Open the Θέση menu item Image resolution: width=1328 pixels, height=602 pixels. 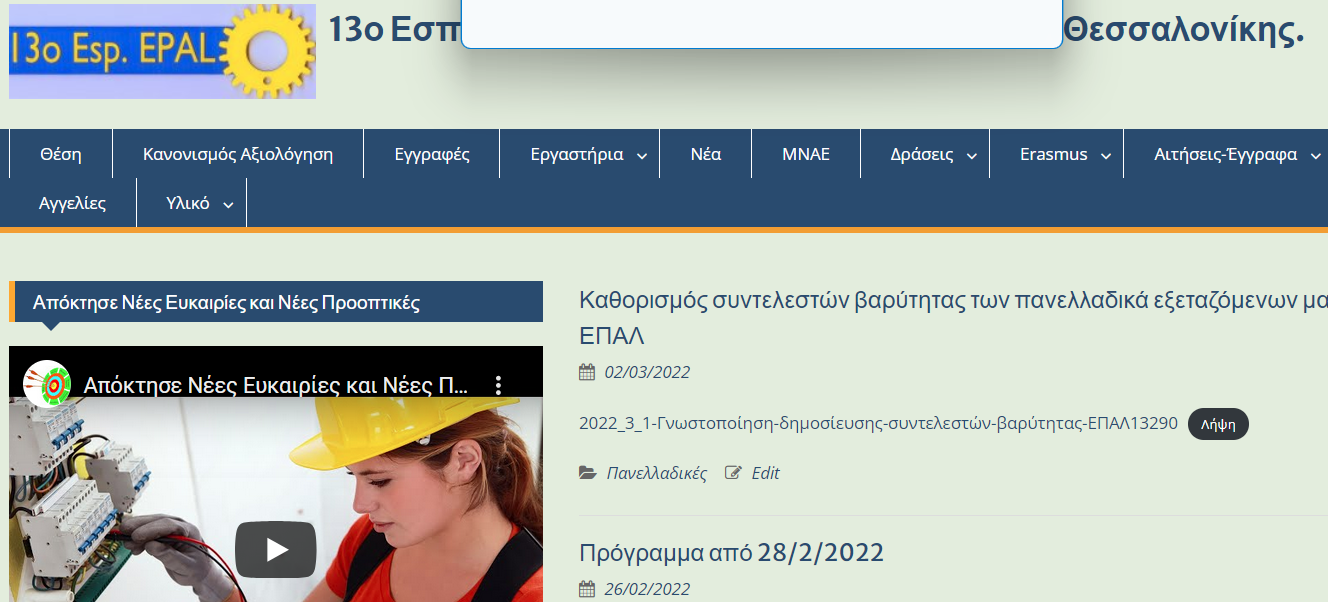[x=61, y=154]
